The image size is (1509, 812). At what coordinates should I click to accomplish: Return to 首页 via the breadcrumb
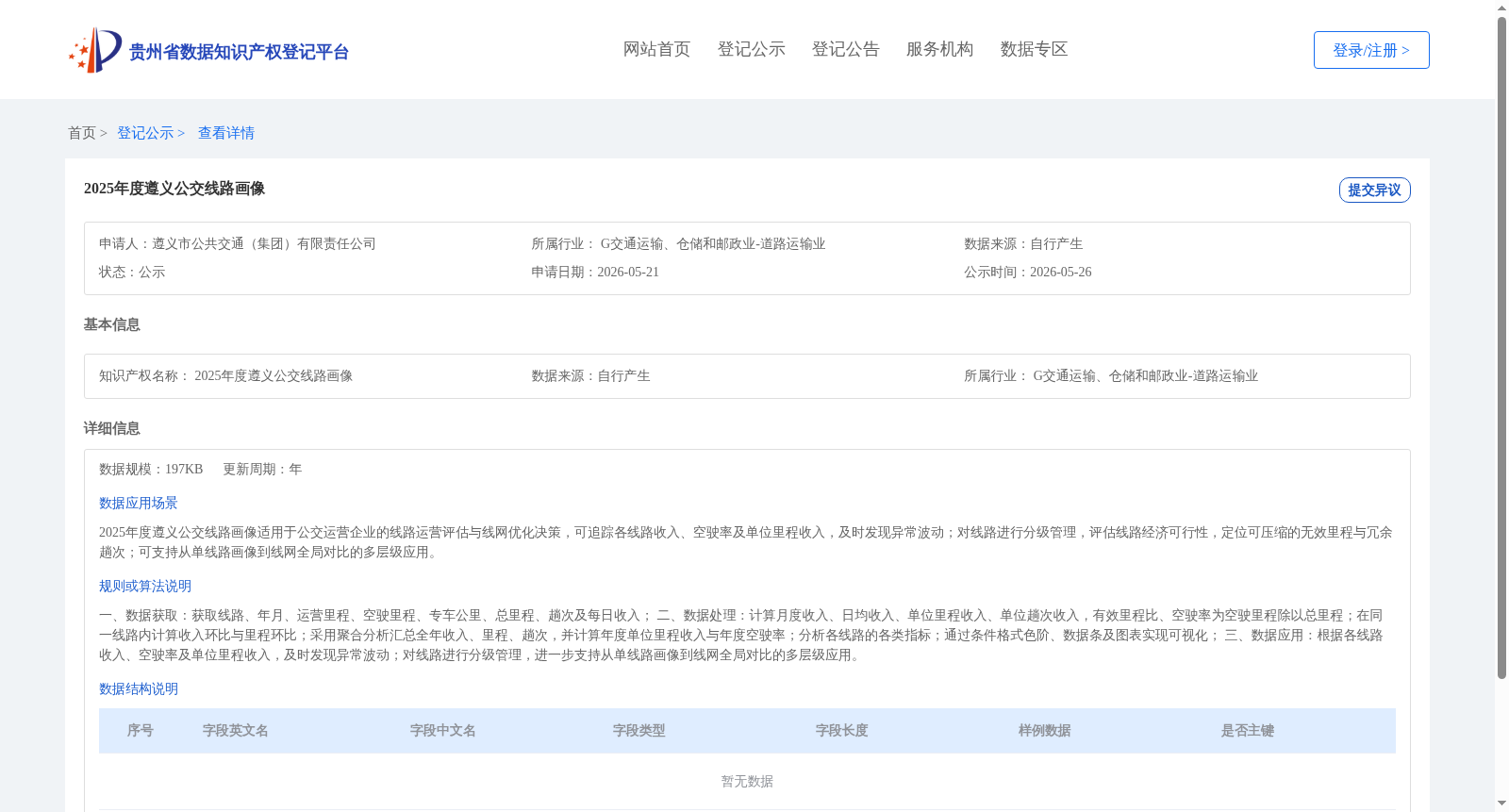[x=82, y=133]
